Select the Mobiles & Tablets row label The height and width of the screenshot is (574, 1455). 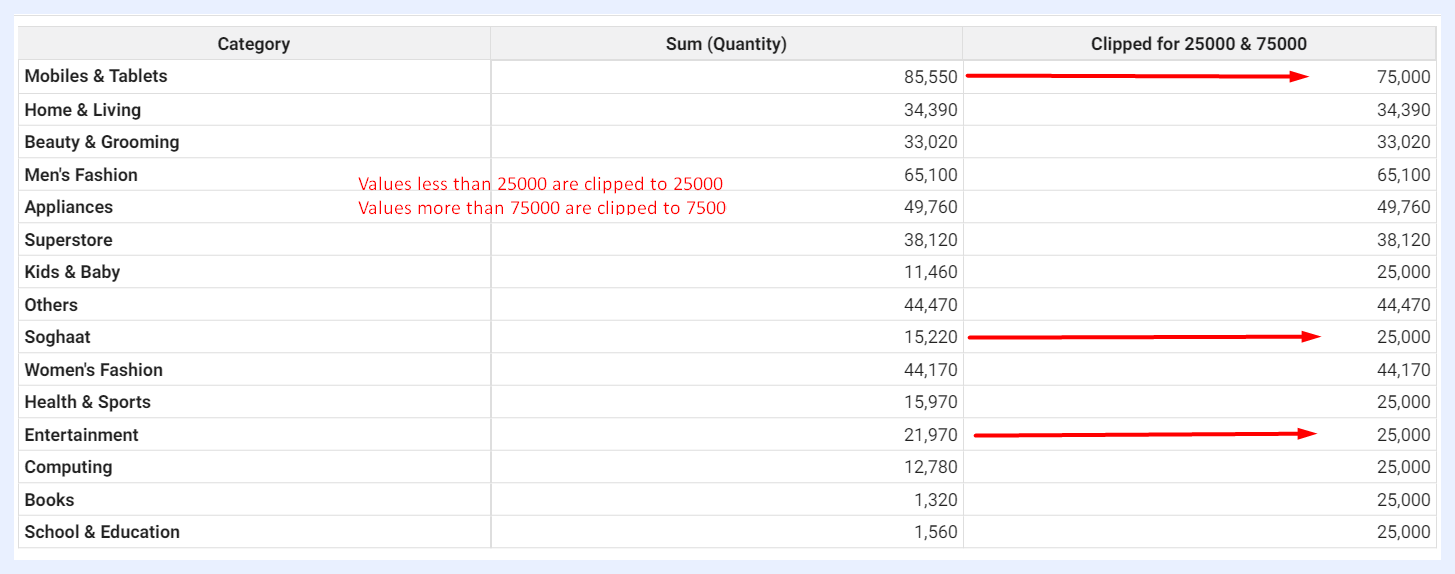point(96,76)
